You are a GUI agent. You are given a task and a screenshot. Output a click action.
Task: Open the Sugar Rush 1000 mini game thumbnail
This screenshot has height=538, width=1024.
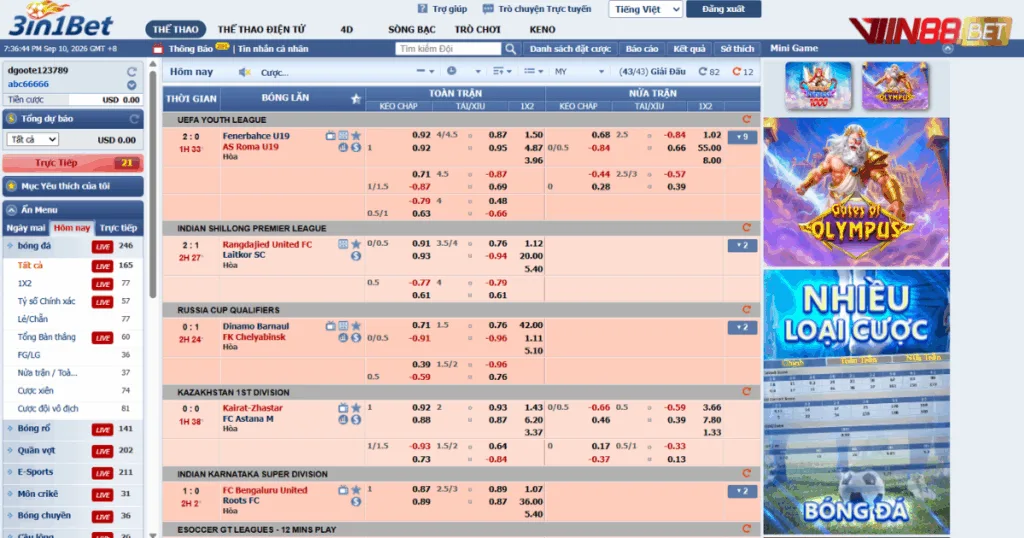818,86
